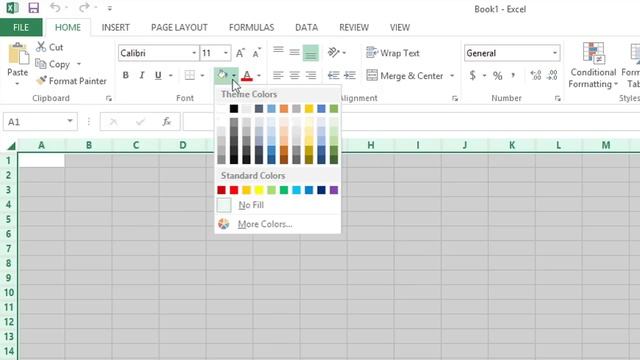Expand the Merge & Center arrow
640x360 pixels.
[x=452, y=76]
